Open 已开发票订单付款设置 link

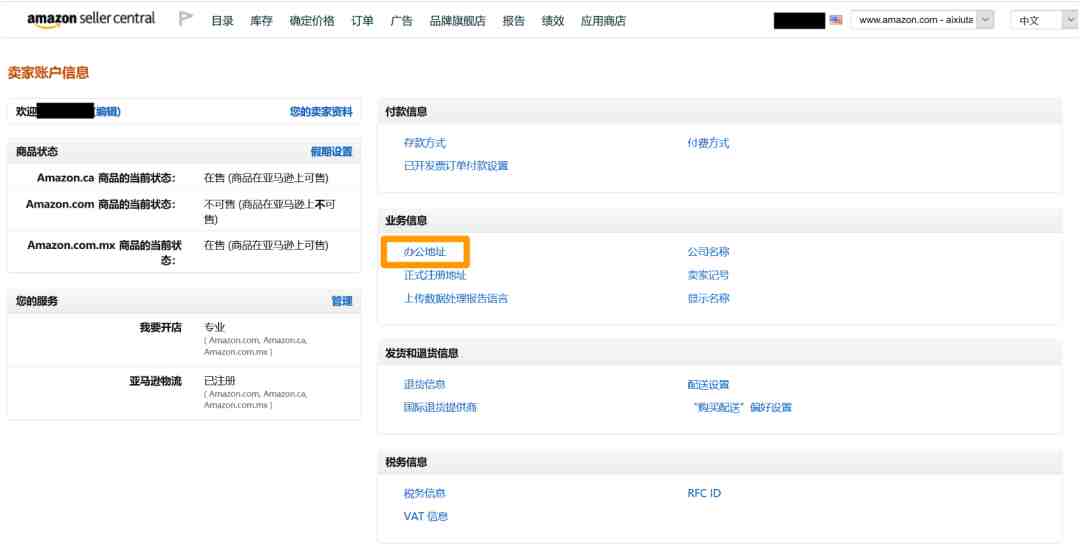click(x=456, y=166)
